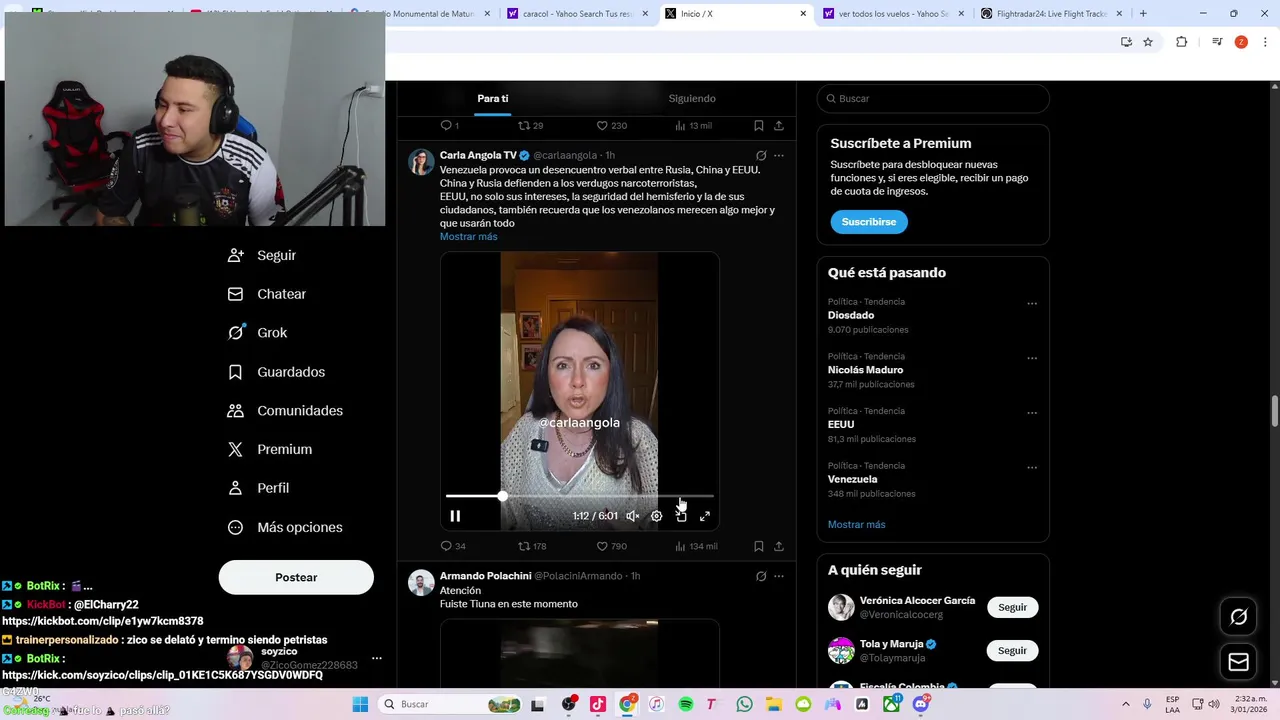Image resolution: width=1280 pixels, height=720 pixels.
Task: Open options for Nicolás Maduro trend
Action: tap(1032, 358)
